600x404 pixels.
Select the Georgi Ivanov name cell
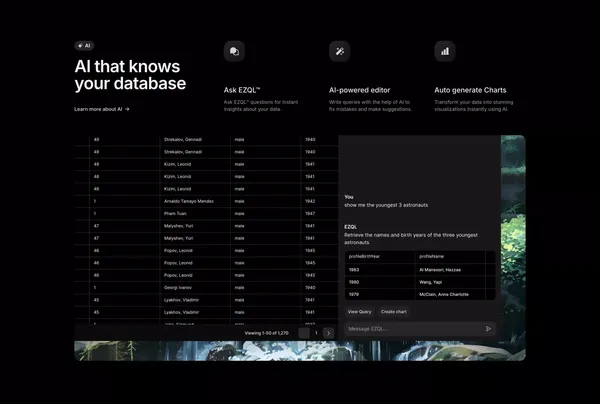click(195, 287)
